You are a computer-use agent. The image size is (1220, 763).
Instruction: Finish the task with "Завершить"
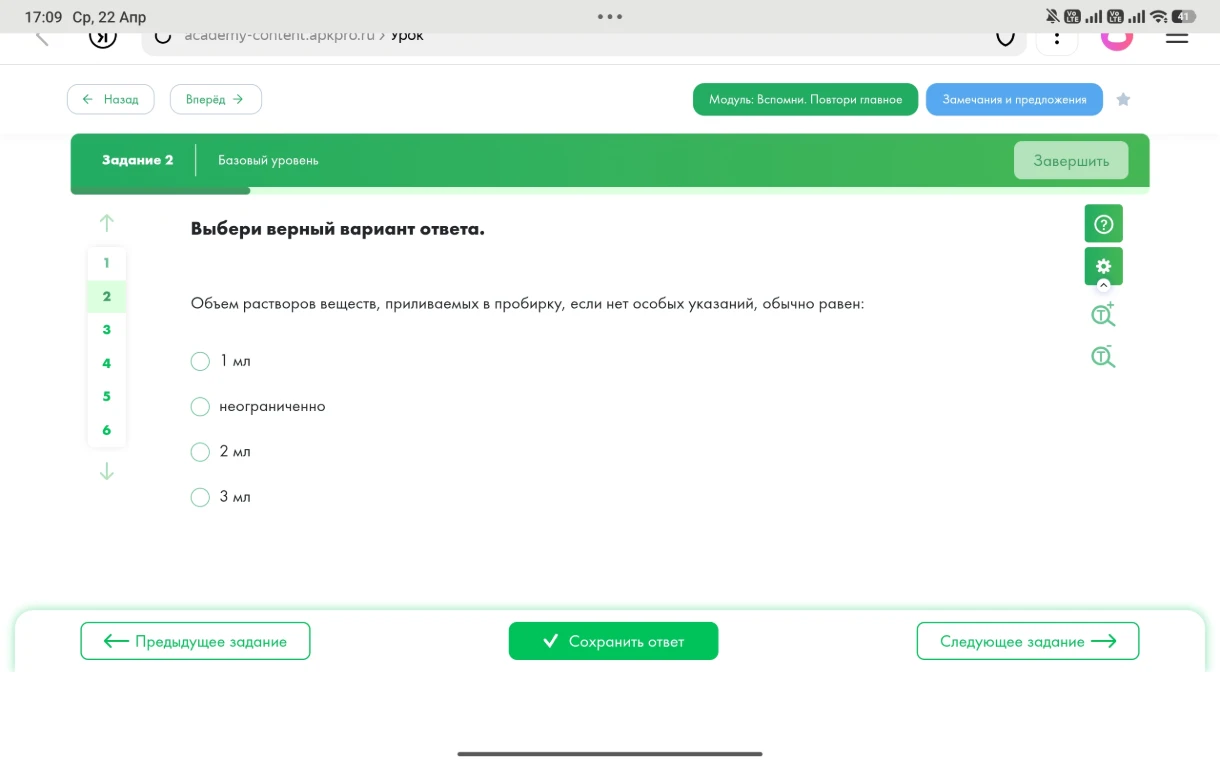click(x=1071, y=161)
